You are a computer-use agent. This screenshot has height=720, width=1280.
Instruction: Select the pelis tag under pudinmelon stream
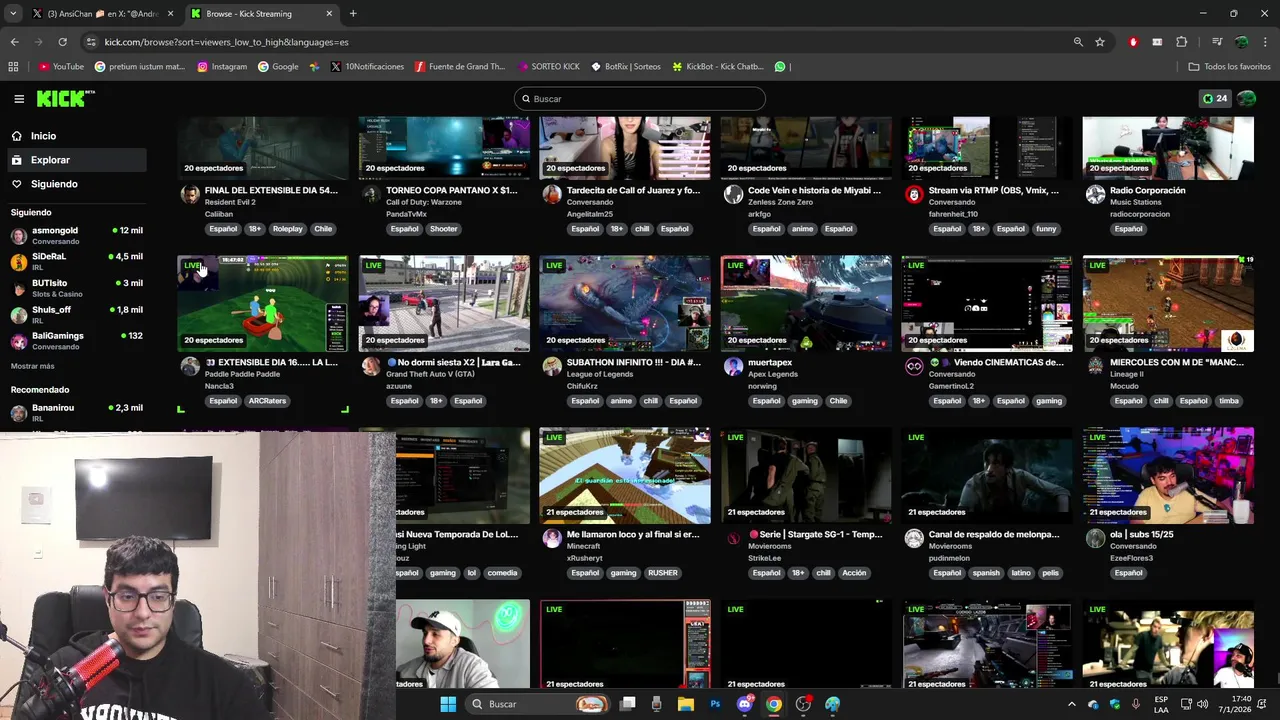pyautogui.click(x=1050, y=573)
